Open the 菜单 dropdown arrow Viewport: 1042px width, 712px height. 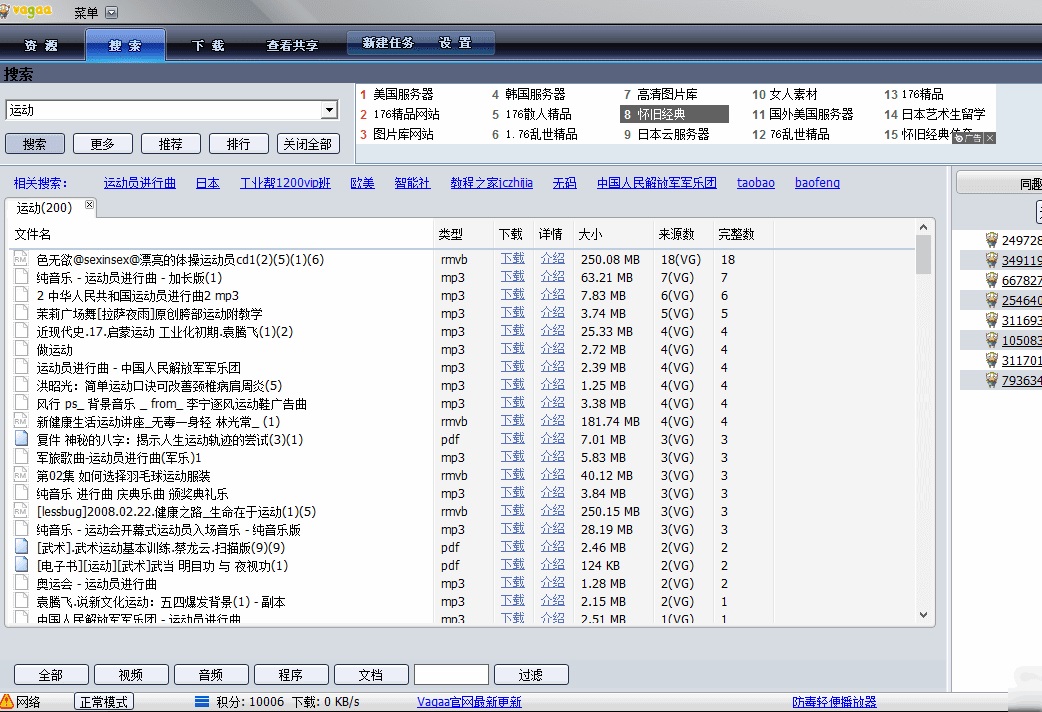(111, 13)
